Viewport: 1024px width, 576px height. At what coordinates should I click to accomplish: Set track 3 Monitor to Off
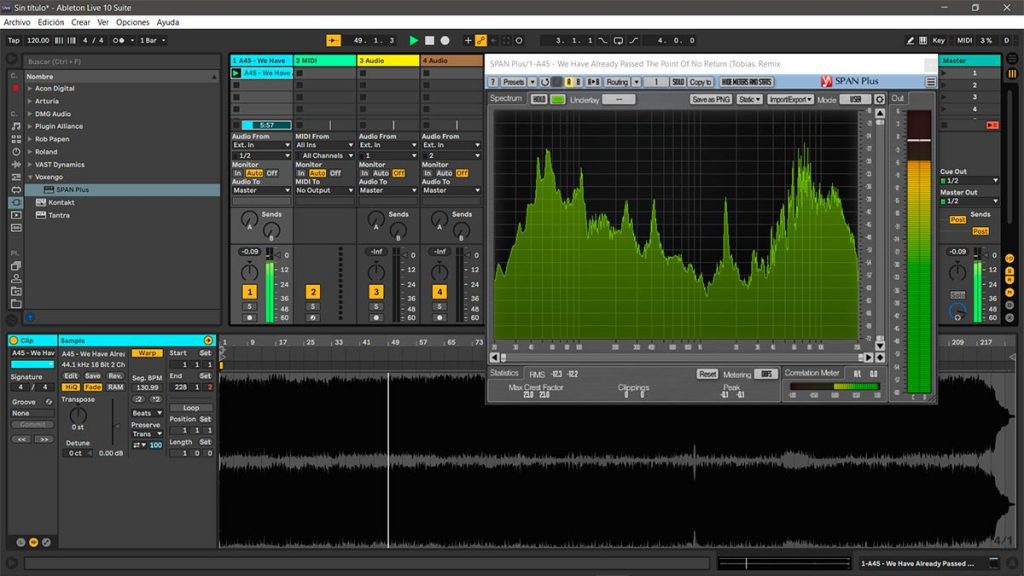pos(398,173)
